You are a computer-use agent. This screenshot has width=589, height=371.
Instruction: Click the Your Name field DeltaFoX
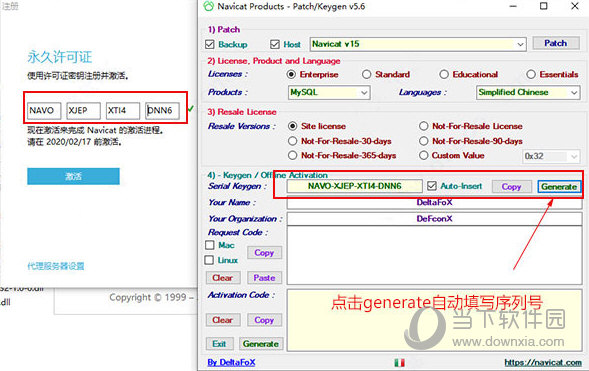[434, 203]
